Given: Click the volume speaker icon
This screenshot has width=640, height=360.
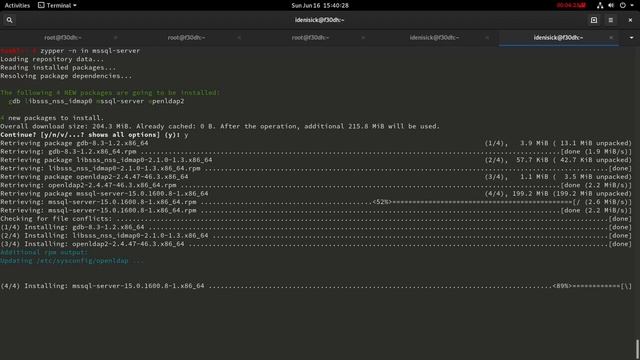Looking at the screenshot, I should click(x=611, y=5).
